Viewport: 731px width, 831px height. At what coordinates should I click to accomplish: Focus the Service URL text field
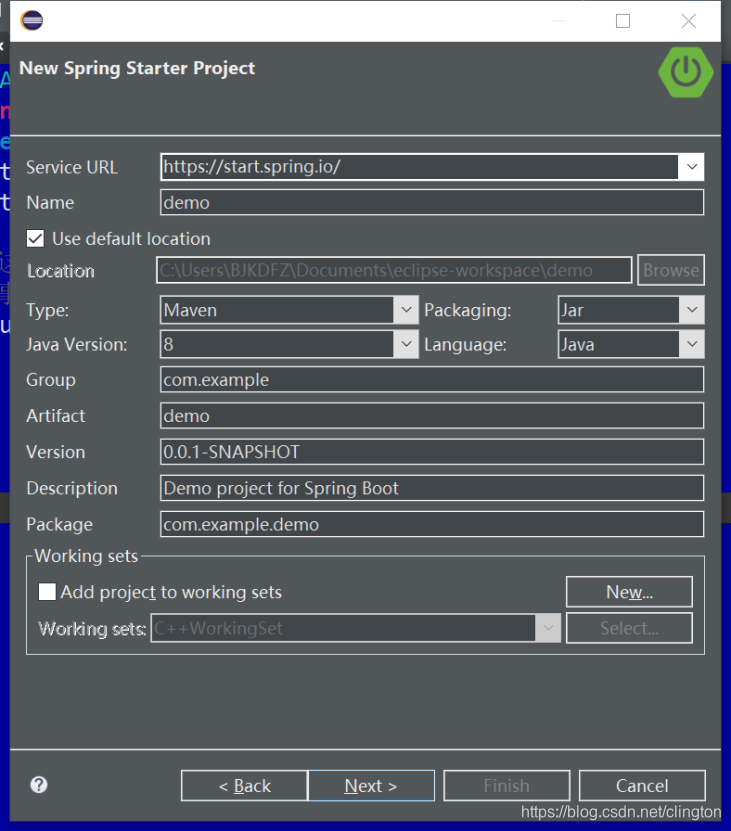click(419, 167)
